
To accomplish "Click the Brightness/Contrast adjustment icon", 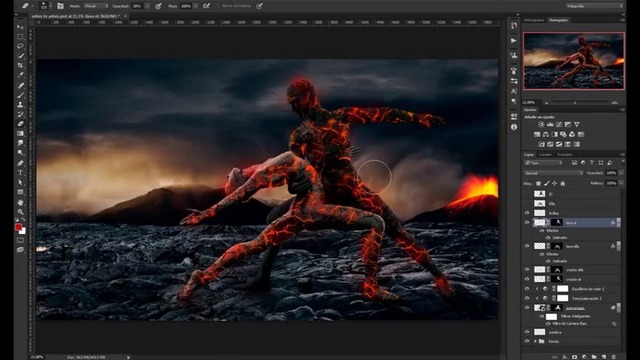I will click(x=541, y=124).
